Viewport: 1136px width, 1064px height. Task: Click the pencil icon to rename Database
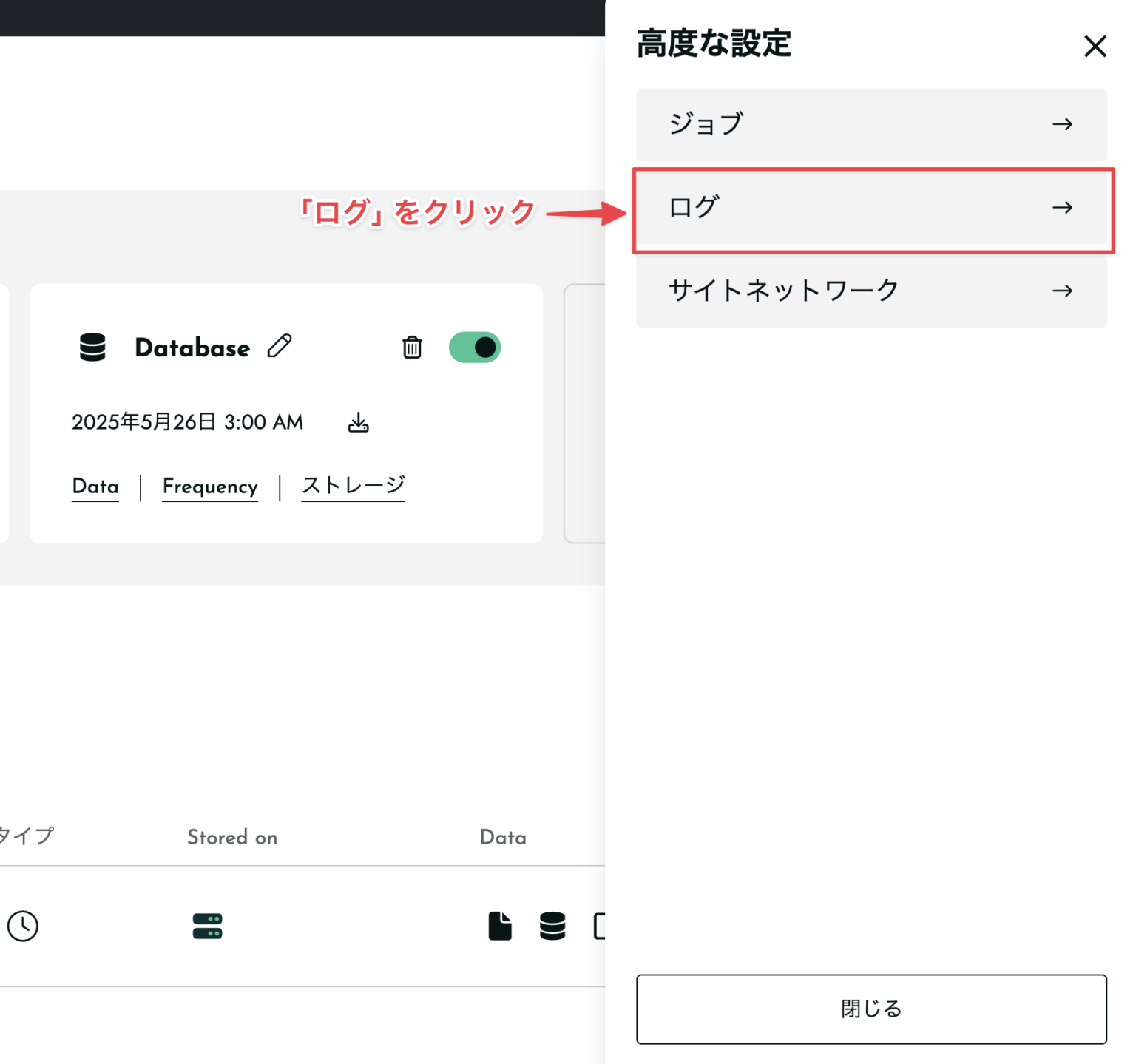(x=280, y=348)
